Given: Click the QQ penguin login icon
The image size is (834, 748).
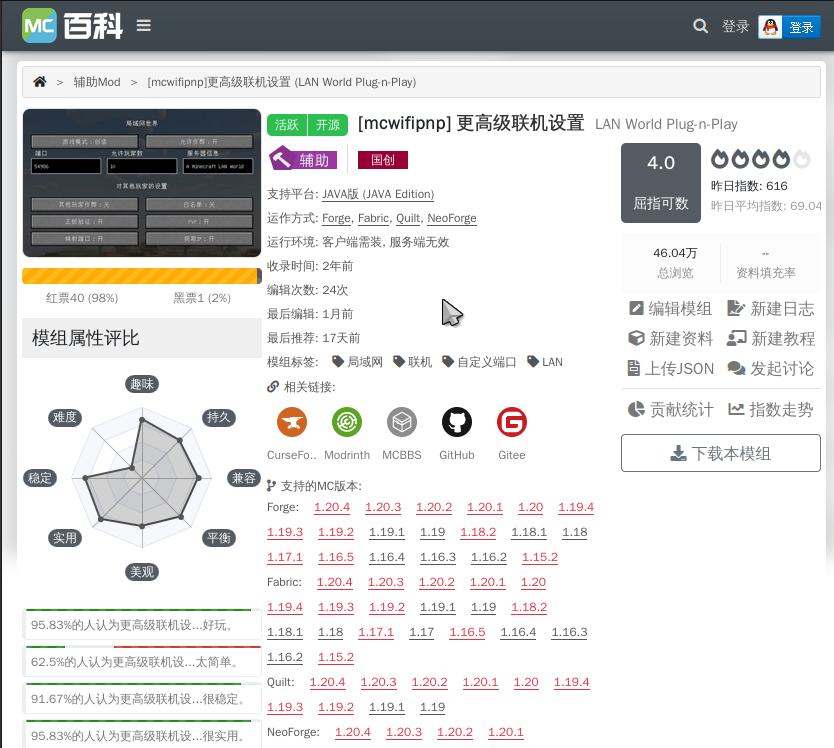Looking at the screenshot, I should pos(770,27).
